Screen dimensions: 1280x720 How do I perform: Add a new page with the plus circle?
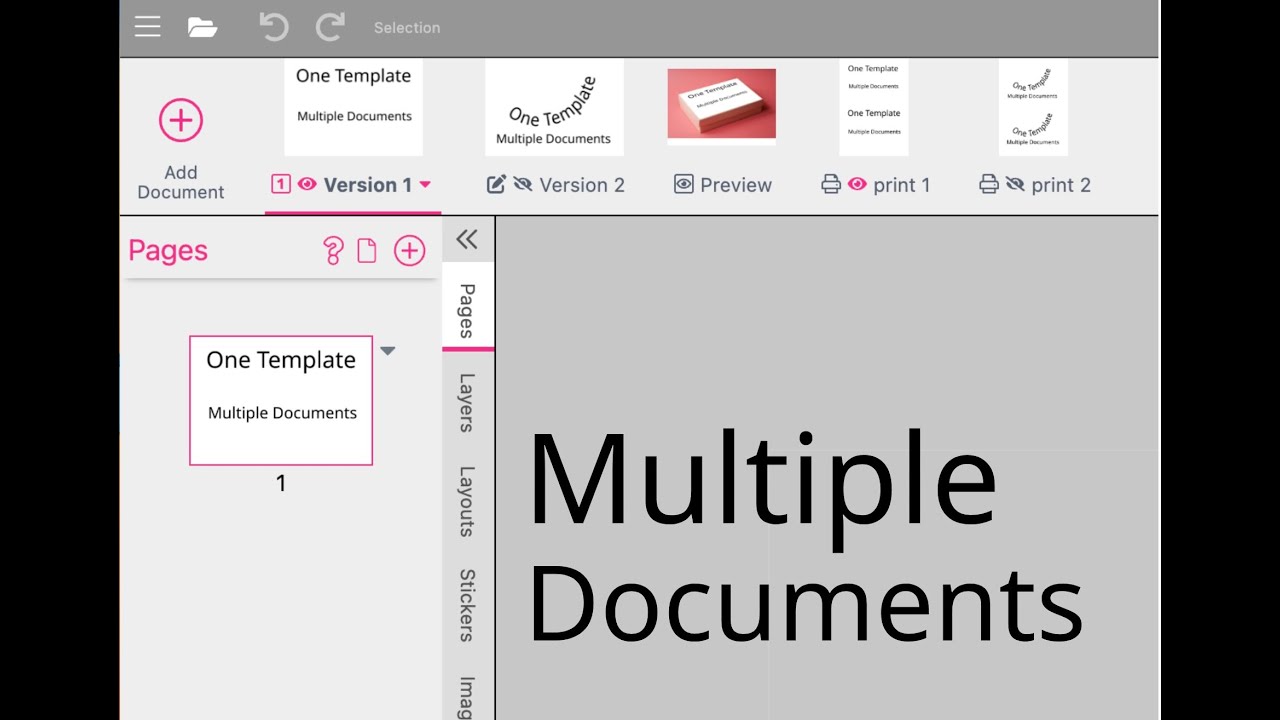click(x=409, y=250)
